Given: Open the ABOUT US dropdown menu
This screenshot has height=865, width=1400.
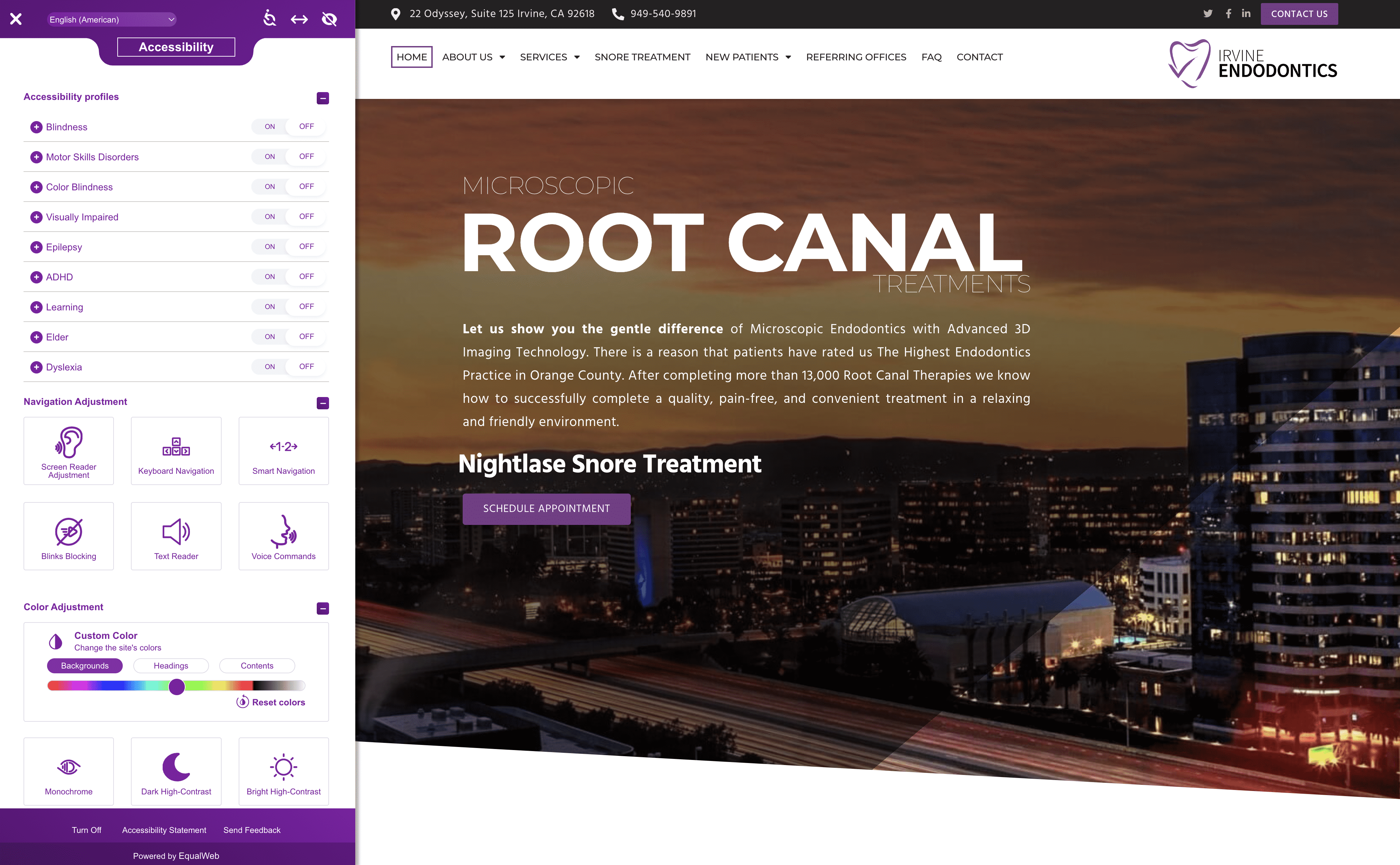Looking at the screenshot, I should [474, 57].
